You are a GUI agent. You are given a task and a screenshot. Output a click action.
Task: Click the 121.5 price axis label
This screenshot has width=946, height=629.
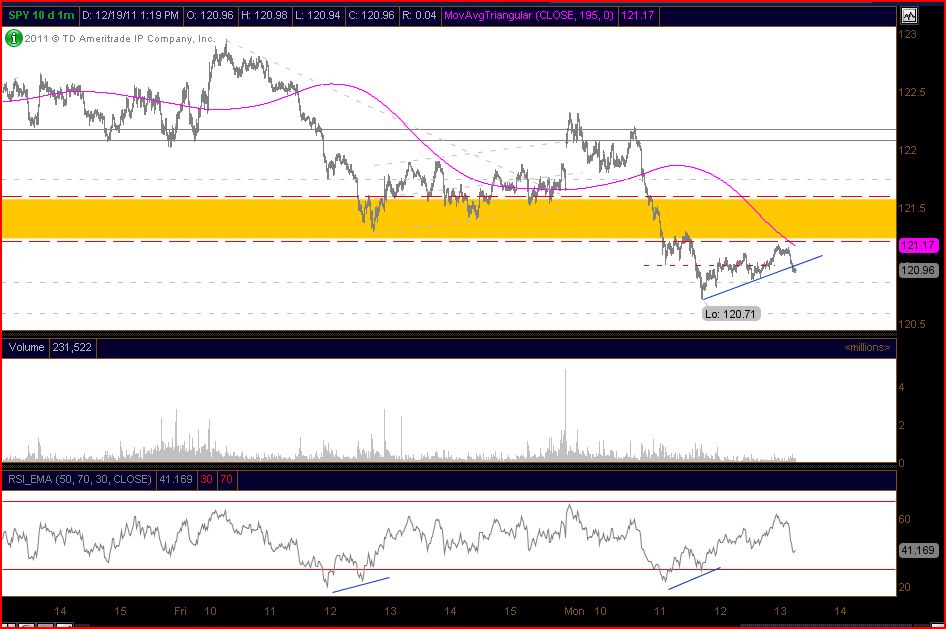tap(912, 208)
